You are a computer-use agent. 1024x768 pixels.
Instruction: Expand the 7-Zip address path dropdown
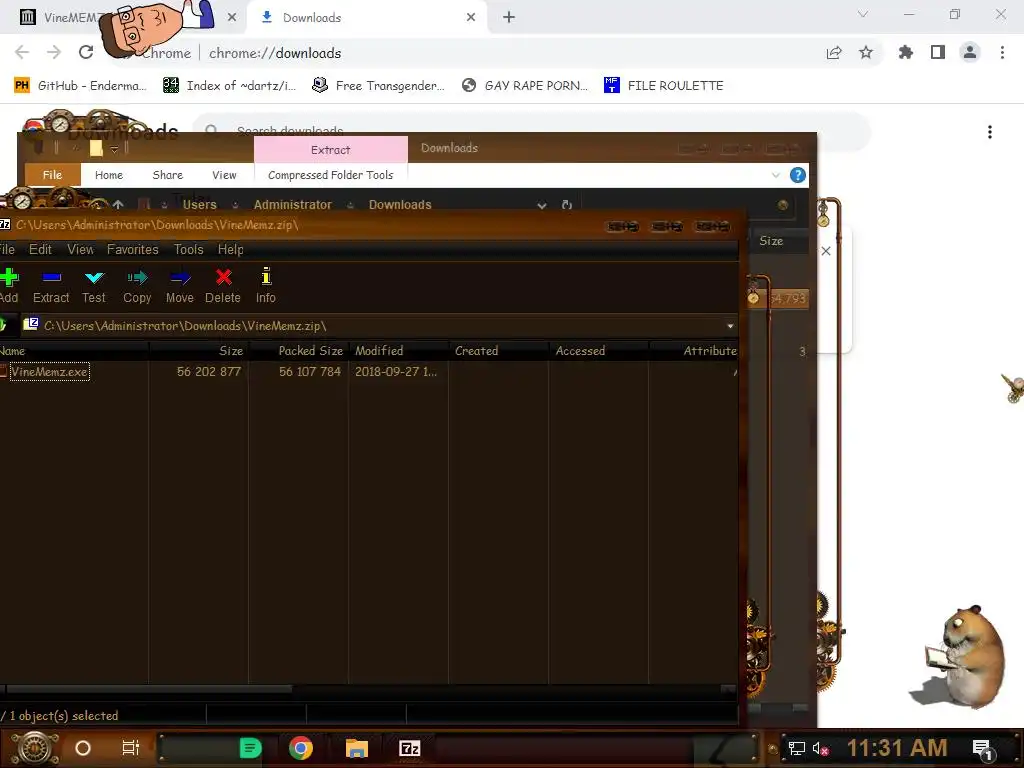[730, 326]
